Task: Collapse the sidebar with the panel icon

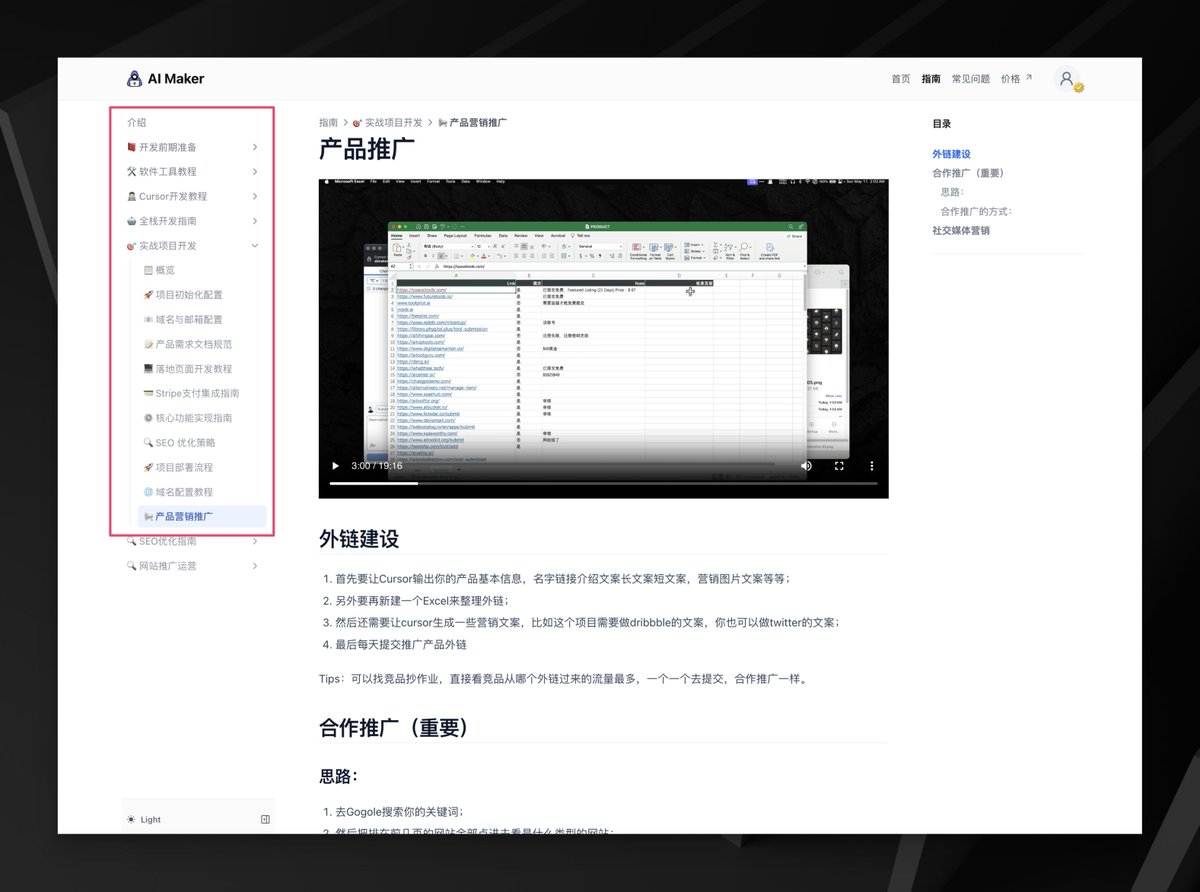Action: click(x=265, y=819)
